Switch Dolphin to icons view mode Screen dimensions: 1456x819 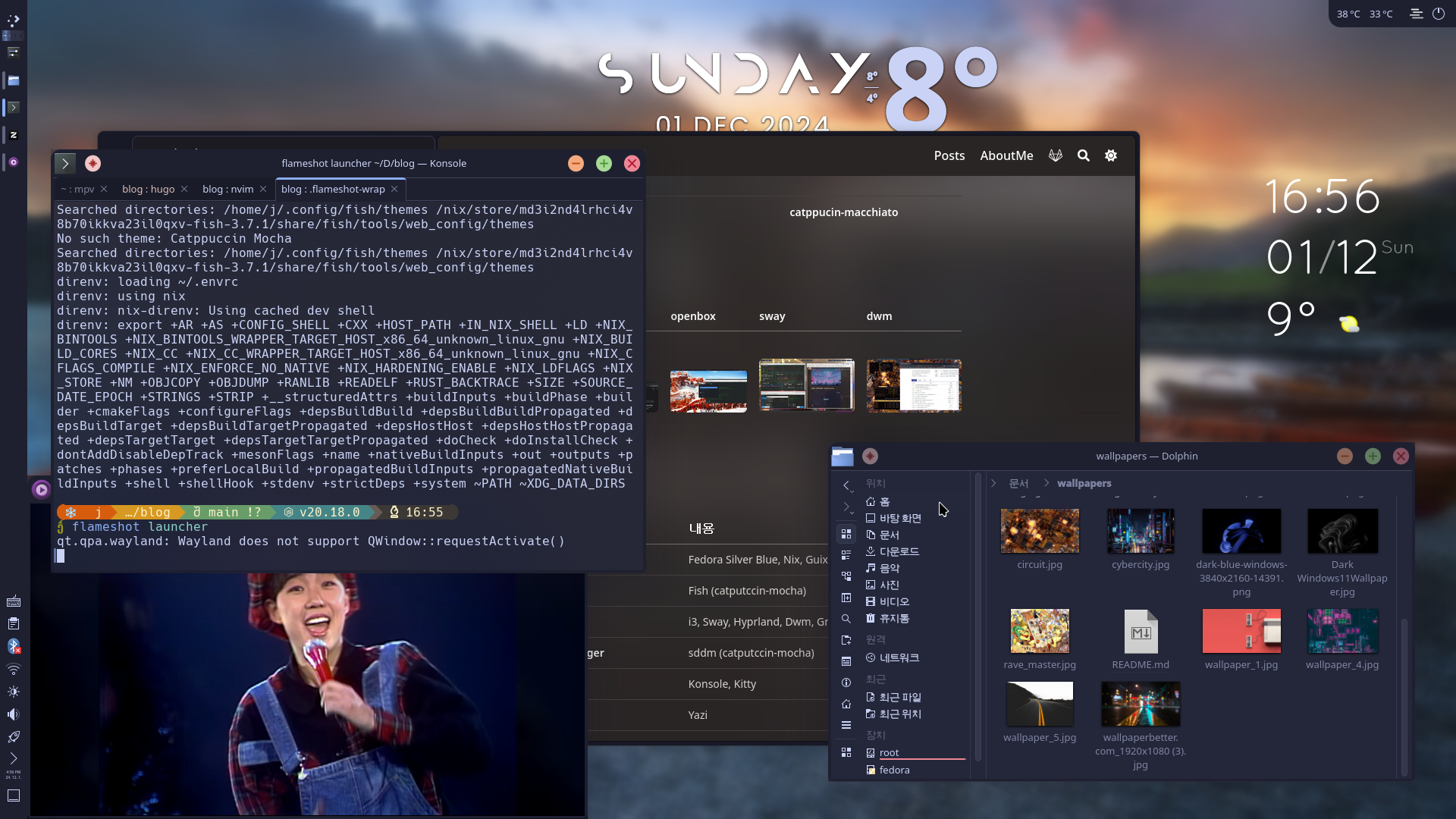(846, 534)
